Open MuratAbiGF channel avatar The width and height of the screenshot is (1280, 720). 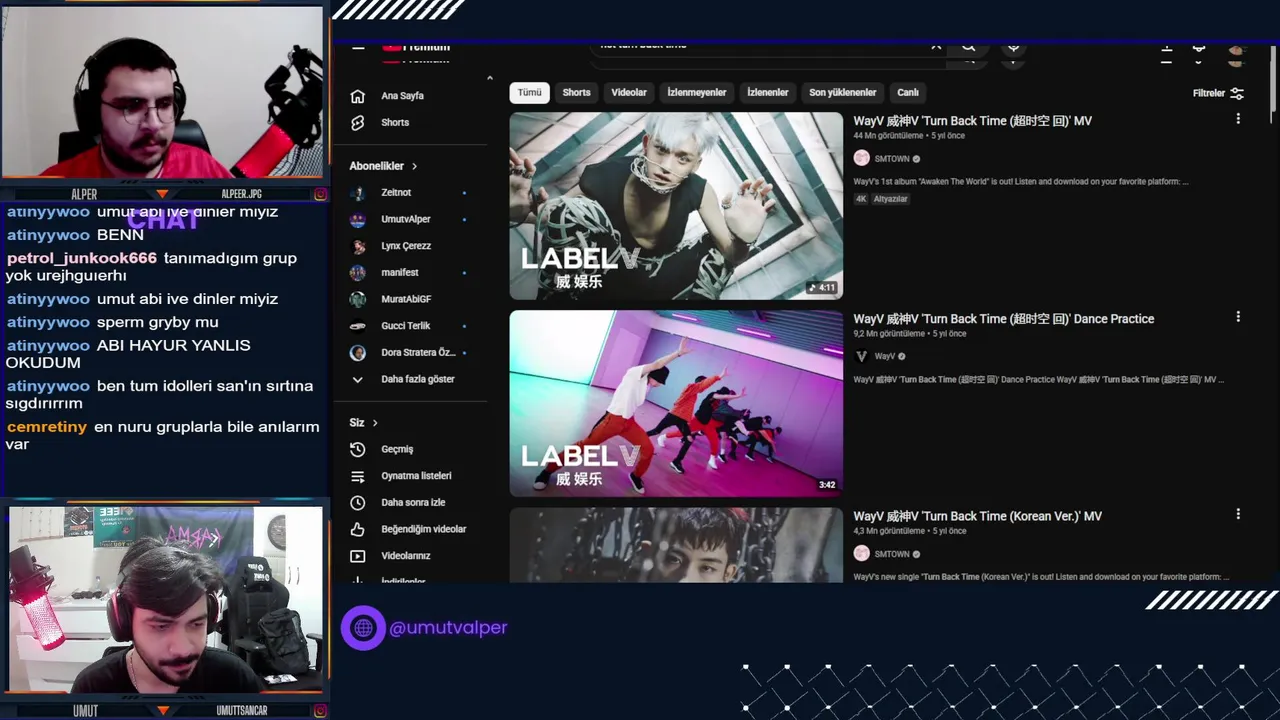pos(358,299)
